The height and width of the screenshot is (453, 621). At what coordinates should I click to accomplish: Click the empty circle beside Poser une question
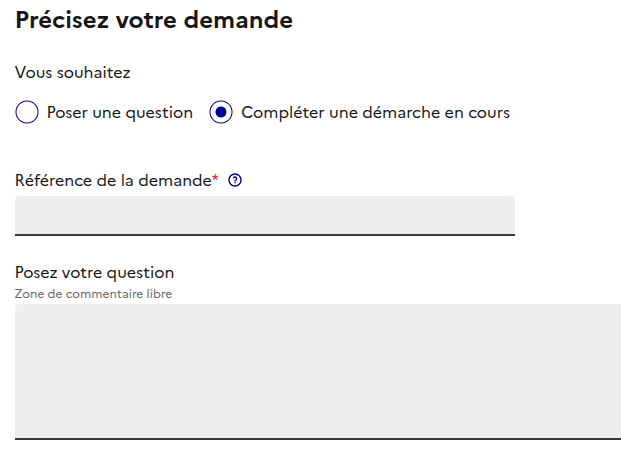coord(28,113)
